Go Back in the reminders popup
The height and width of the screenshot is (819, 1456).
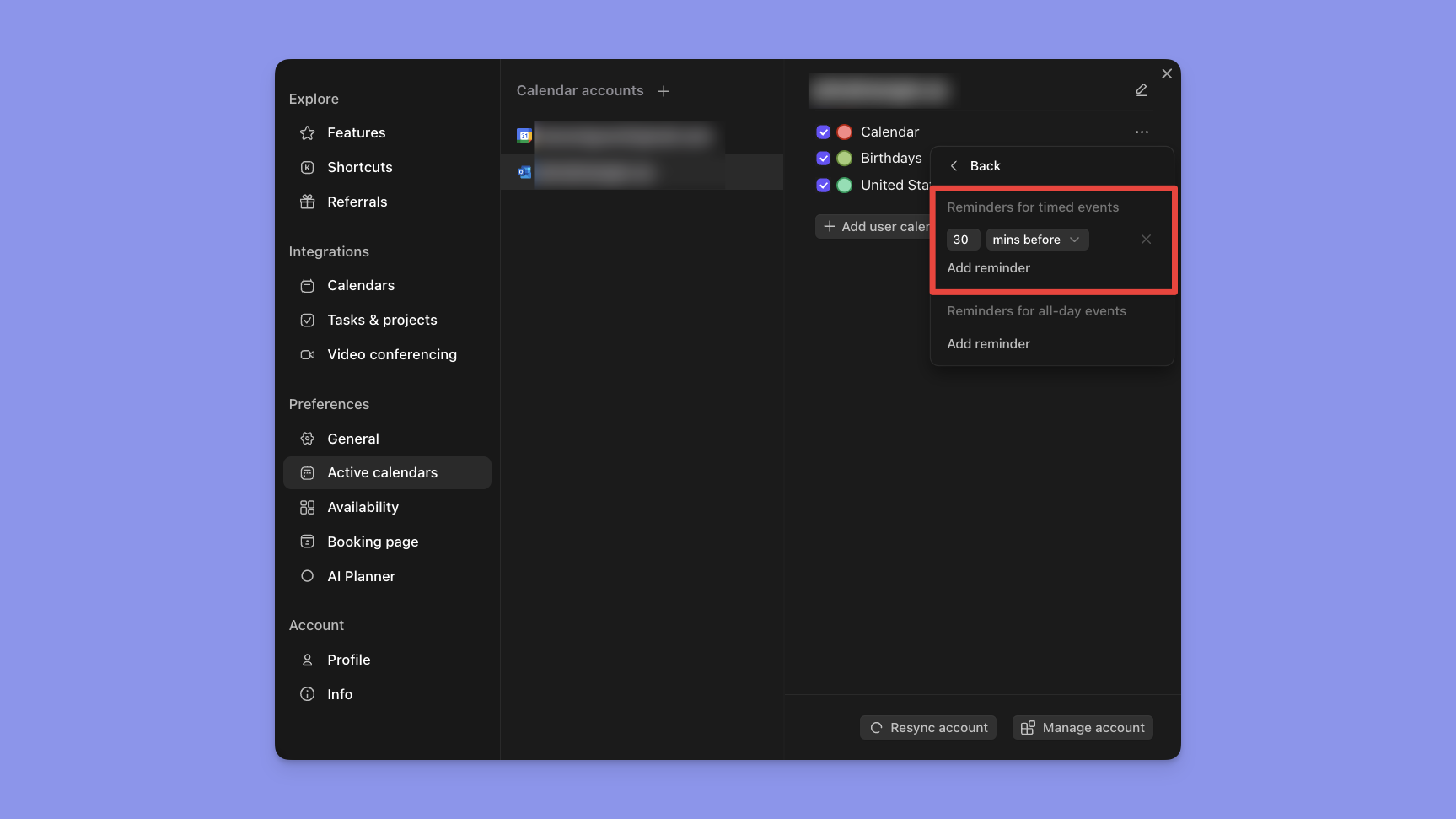[975, 165]
